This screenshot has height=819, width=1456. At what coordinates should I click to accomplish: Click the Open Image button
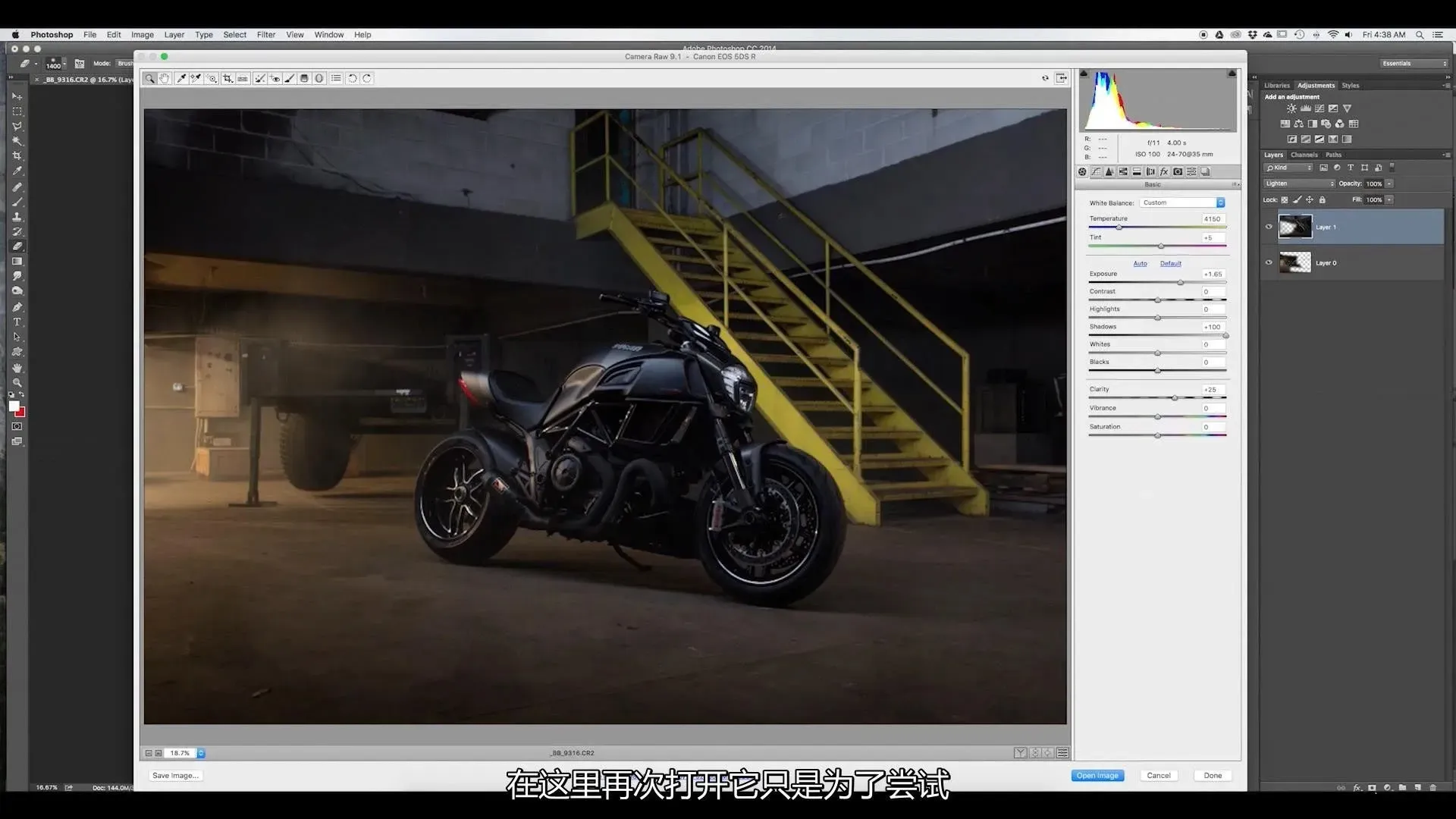(1097, 775)
